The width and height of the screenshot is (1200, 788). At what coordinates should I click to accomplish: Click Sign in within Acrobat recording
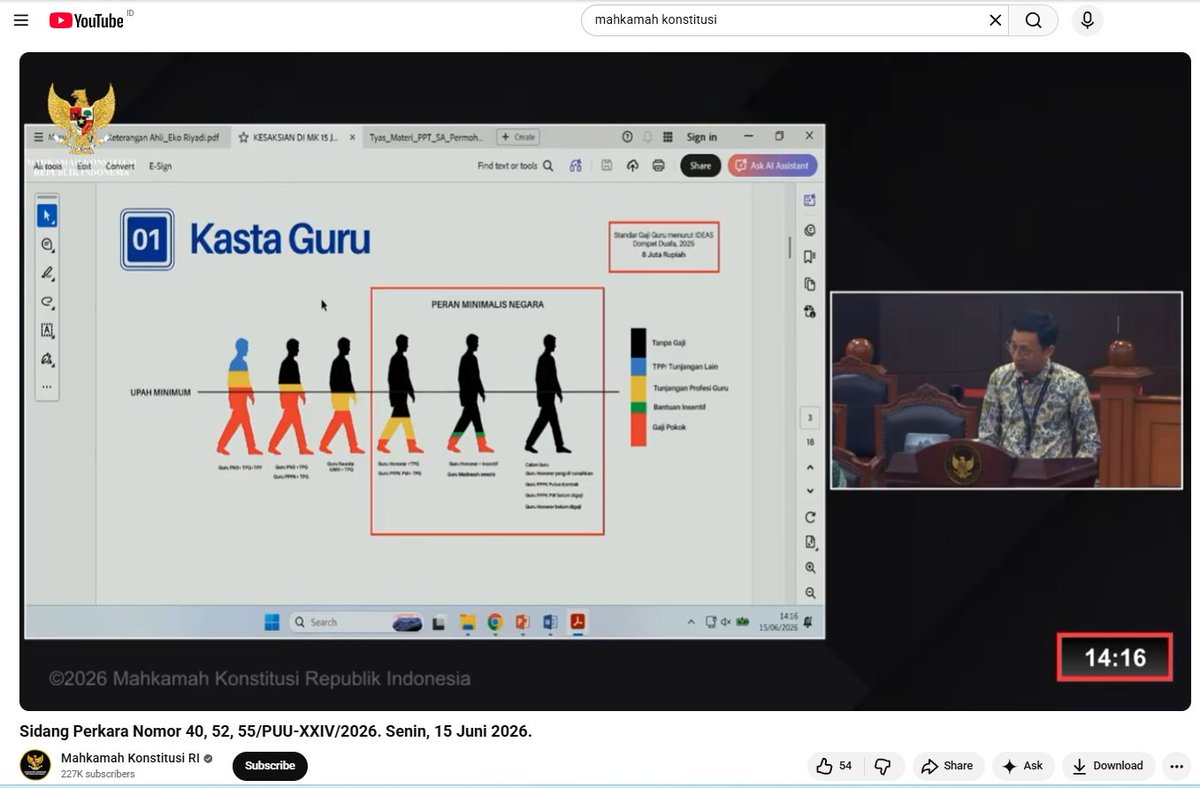[x=702, y=137]
